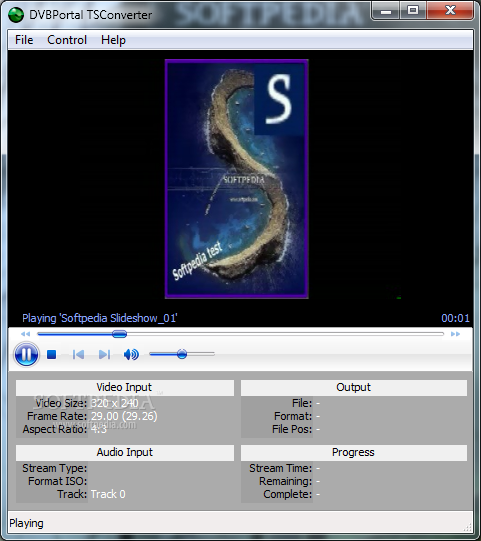Click the Remaining label
The width and height of the screenshot is (481, 541).
click(x=285, y=481)
